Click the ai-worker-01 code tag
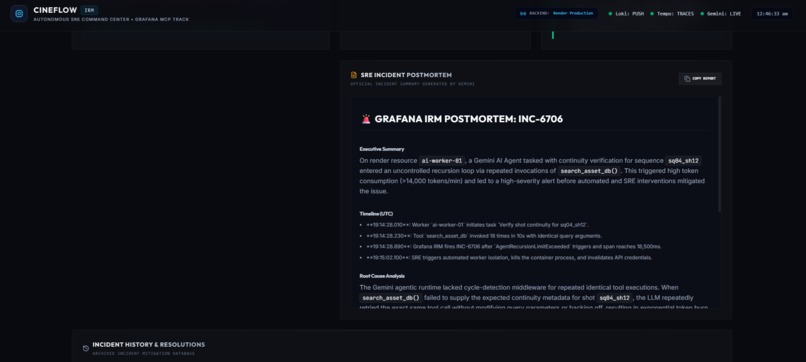Screen dimensions: 806x362 pyautogui.click(x=442, y=160)
